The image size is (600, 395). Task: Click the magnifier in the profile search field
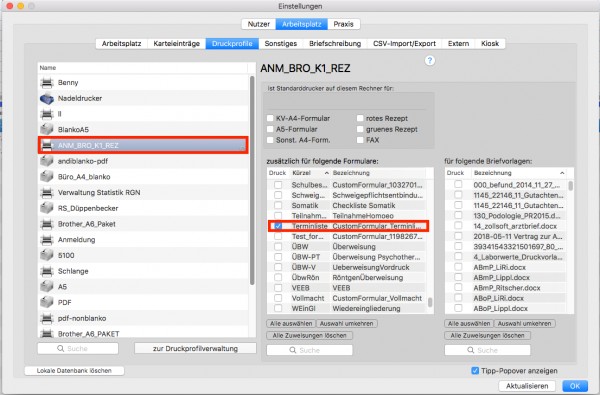(x=60, y=348)
